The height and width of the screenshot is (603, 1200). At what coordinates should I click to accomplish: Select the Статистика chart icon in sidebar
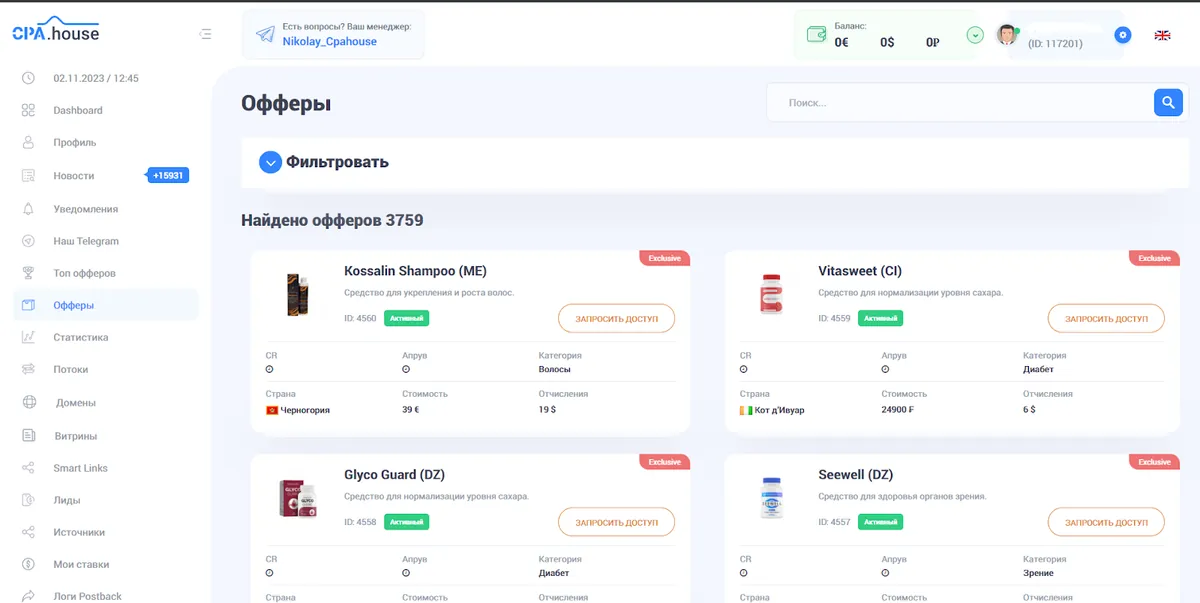30,337
